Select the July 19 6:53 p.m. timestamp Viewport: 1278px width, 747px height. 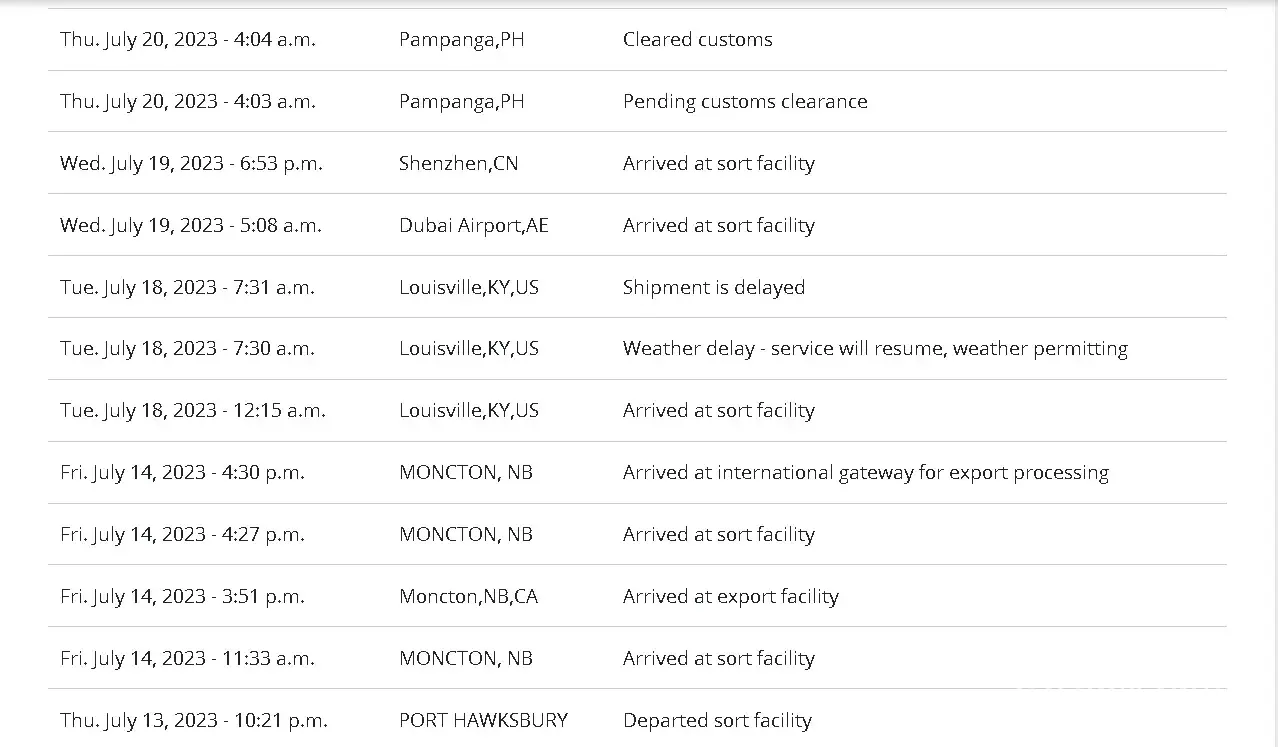tap(191, 164)
